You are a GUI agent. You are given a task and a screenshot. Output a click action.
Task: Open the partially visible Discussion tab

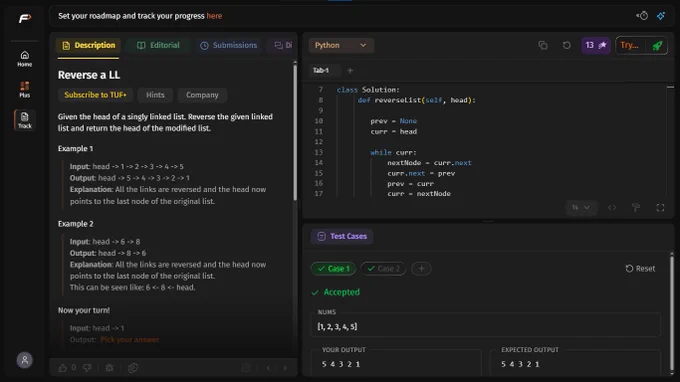pyautogui.click(x=283, y=45)
